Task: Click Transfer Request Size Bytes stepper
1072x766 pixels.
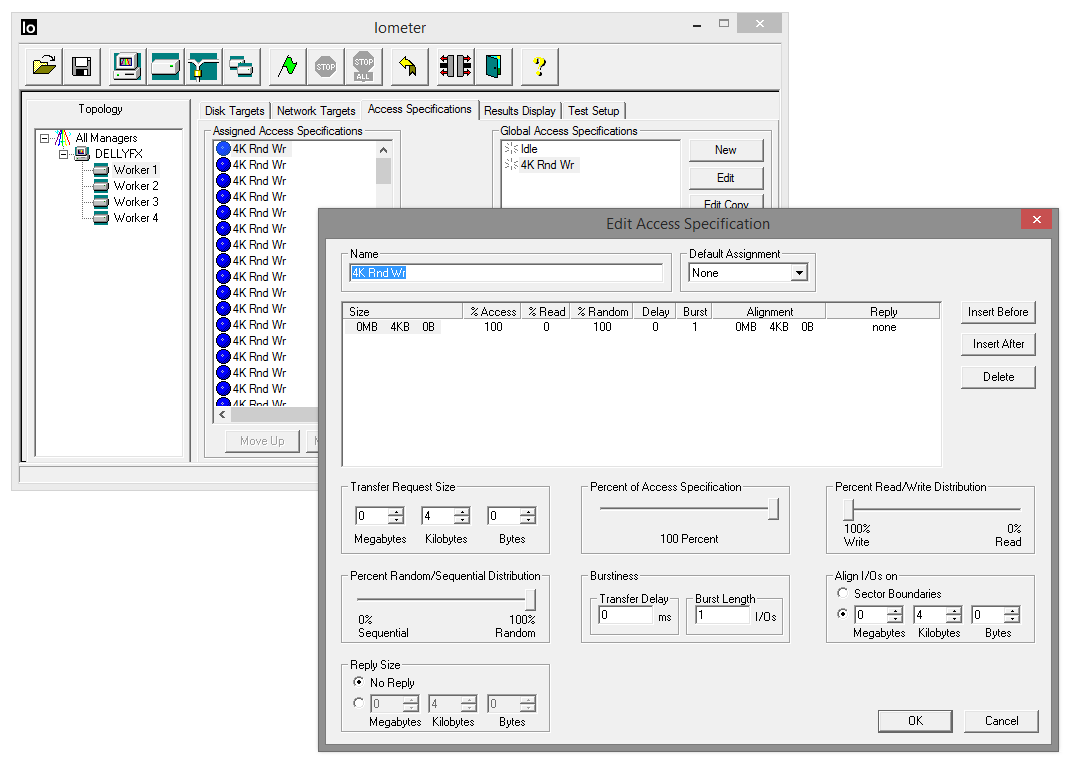Action: click(x=528, y=516)
